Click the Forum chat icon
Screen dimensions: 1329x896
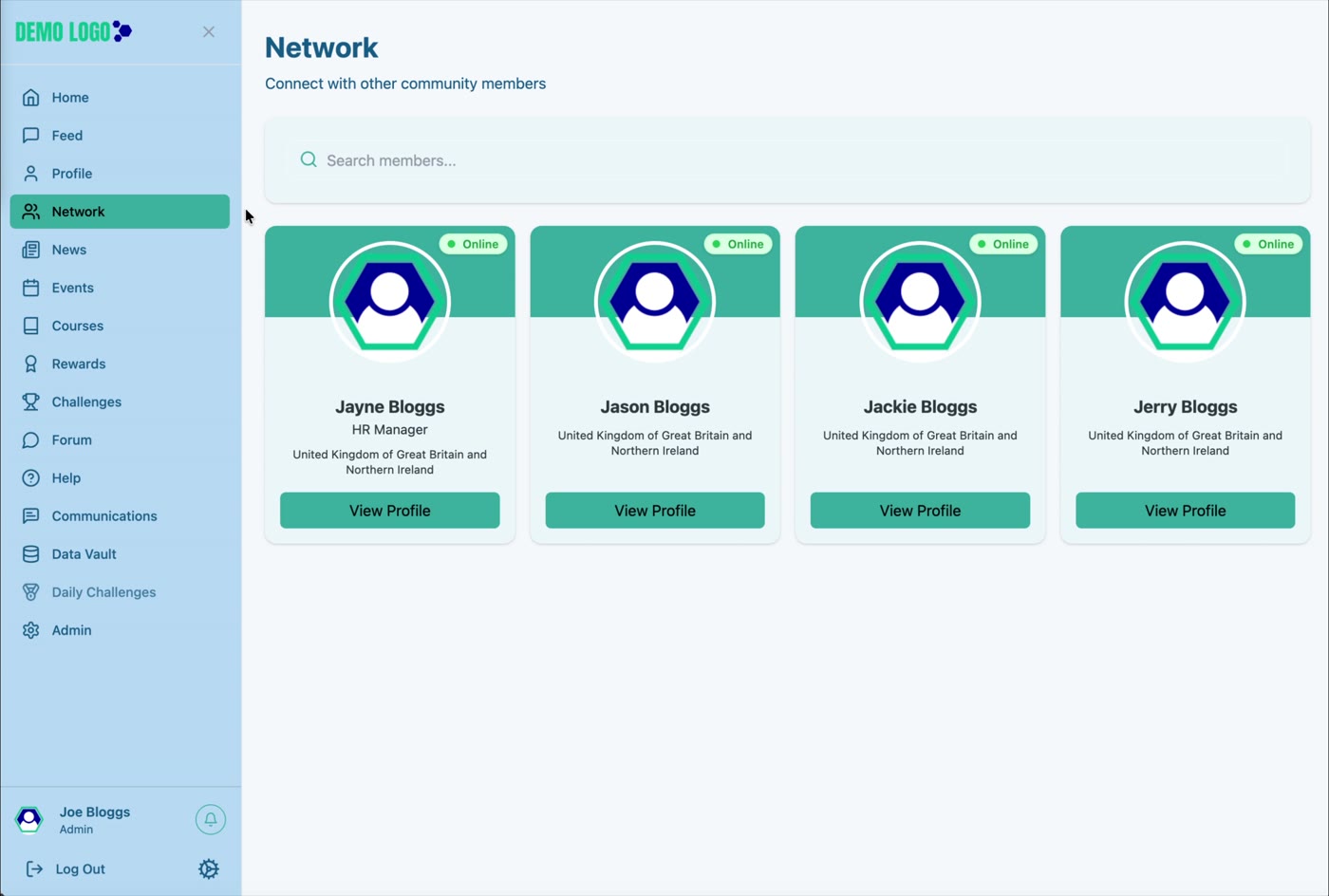pos(31,439)
